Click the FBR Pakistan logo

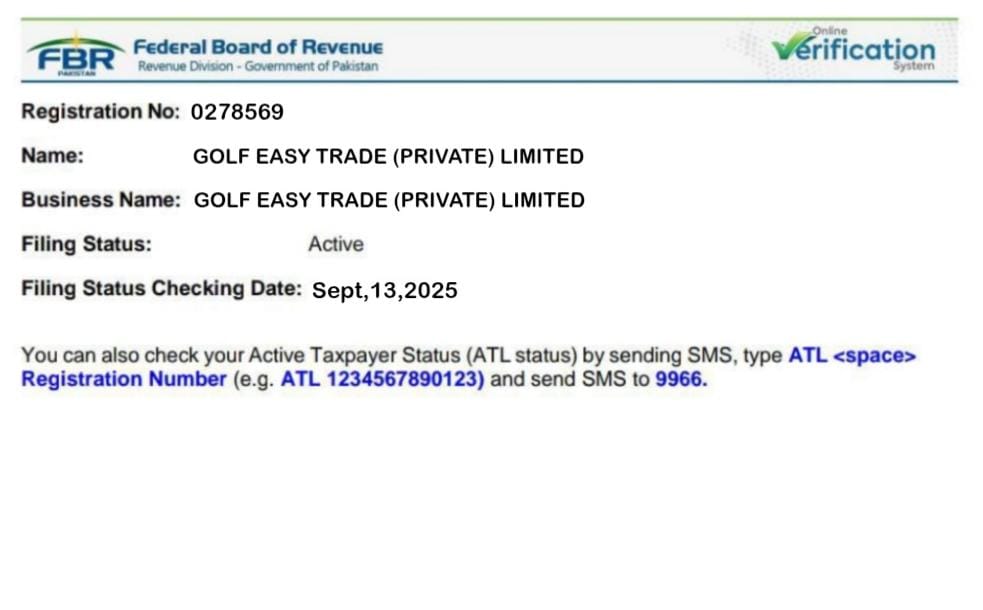(x=73, y=54)
